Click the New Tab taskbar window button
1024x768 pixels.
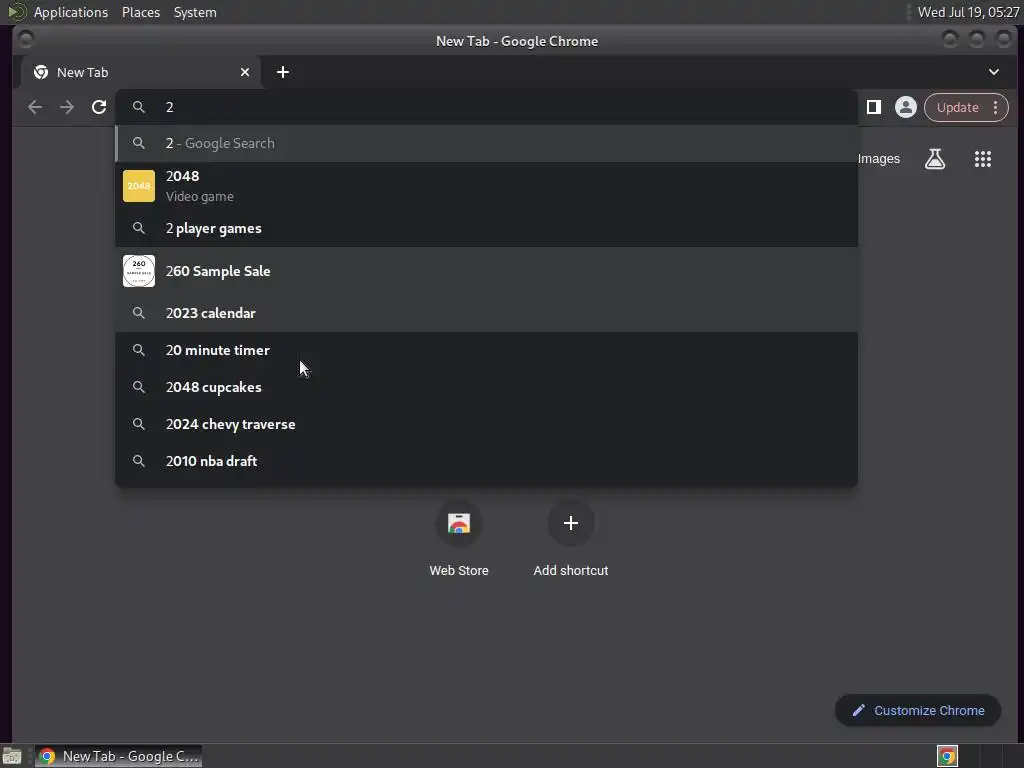tap(118, 756)
